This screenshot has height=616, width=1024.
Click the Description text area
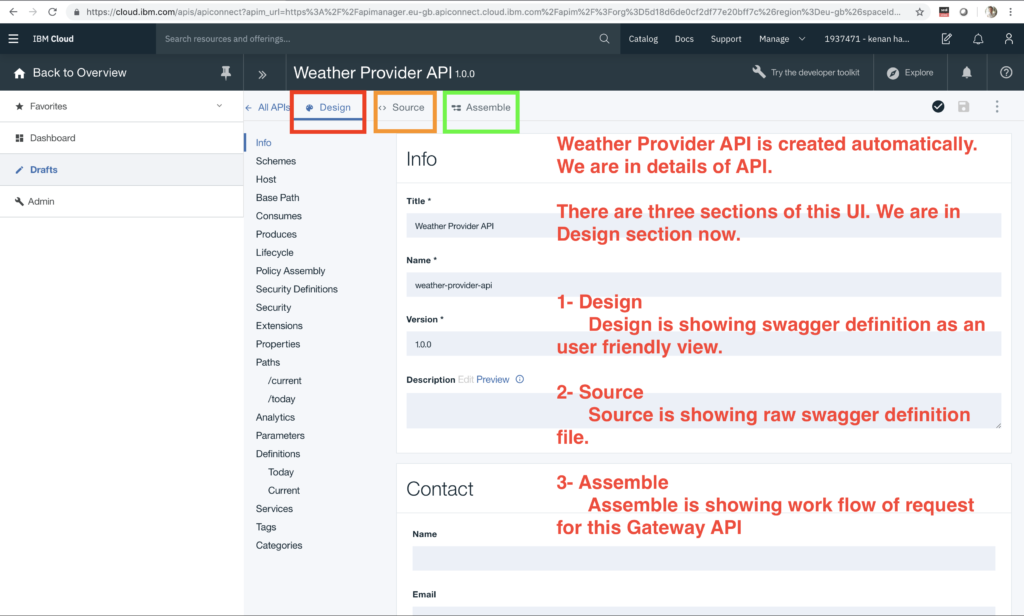(x=703, y=411)
